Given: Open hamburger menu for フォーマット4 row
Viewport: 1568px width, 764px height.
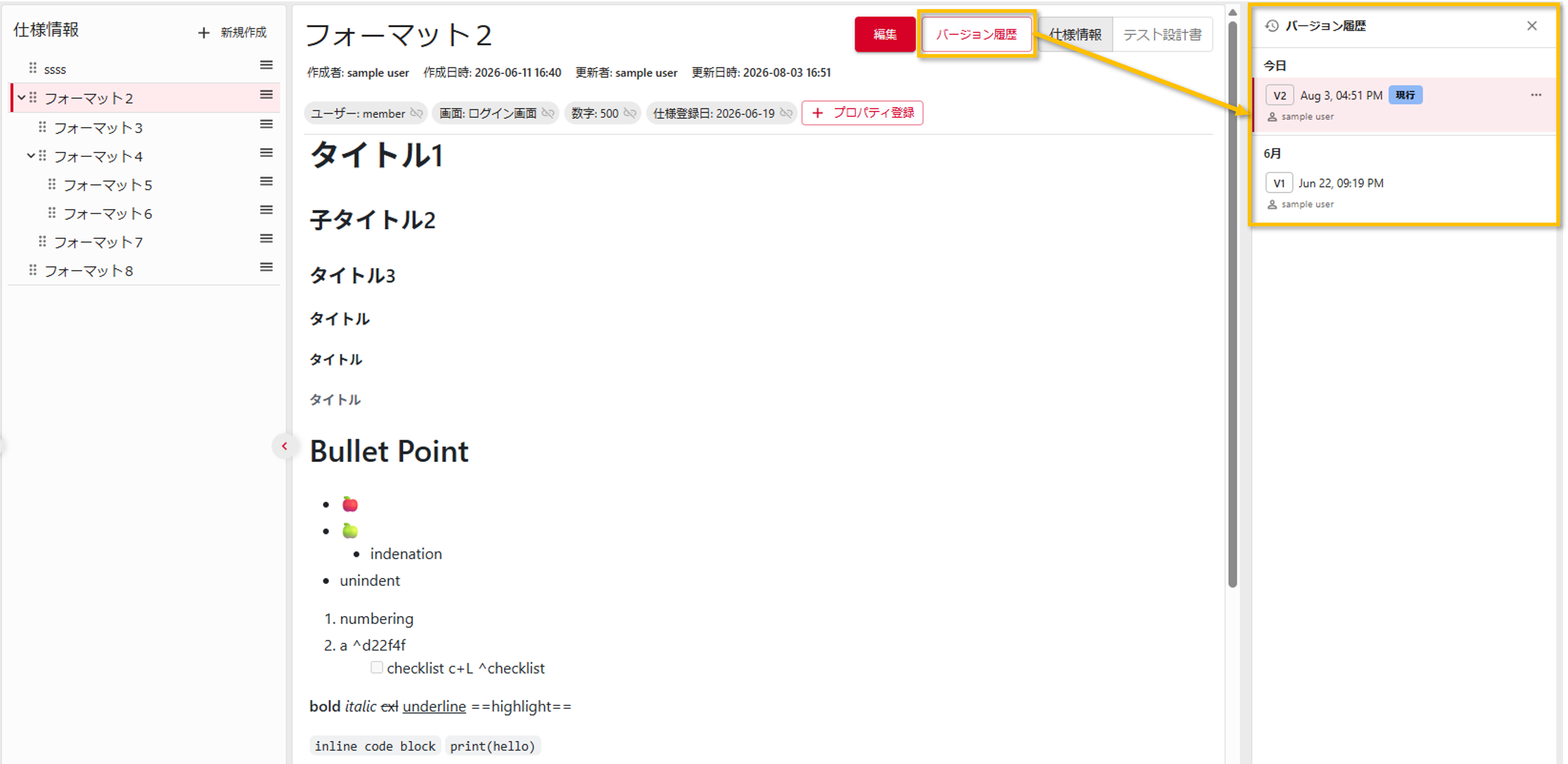Looking at the screenshot, I should 266,152.
